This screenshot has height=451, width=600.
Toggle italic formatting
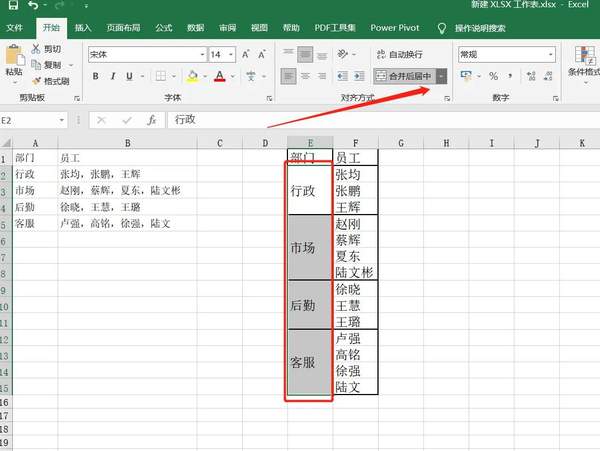pos(113,76)
